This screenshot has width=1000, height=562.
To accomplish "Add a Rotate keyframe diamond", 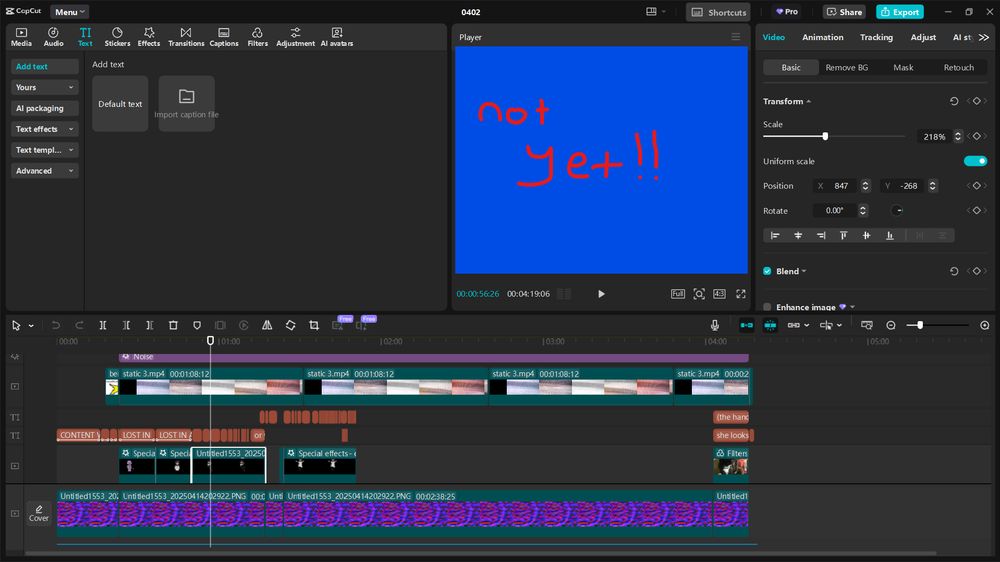I will click(x=976, y=211).
